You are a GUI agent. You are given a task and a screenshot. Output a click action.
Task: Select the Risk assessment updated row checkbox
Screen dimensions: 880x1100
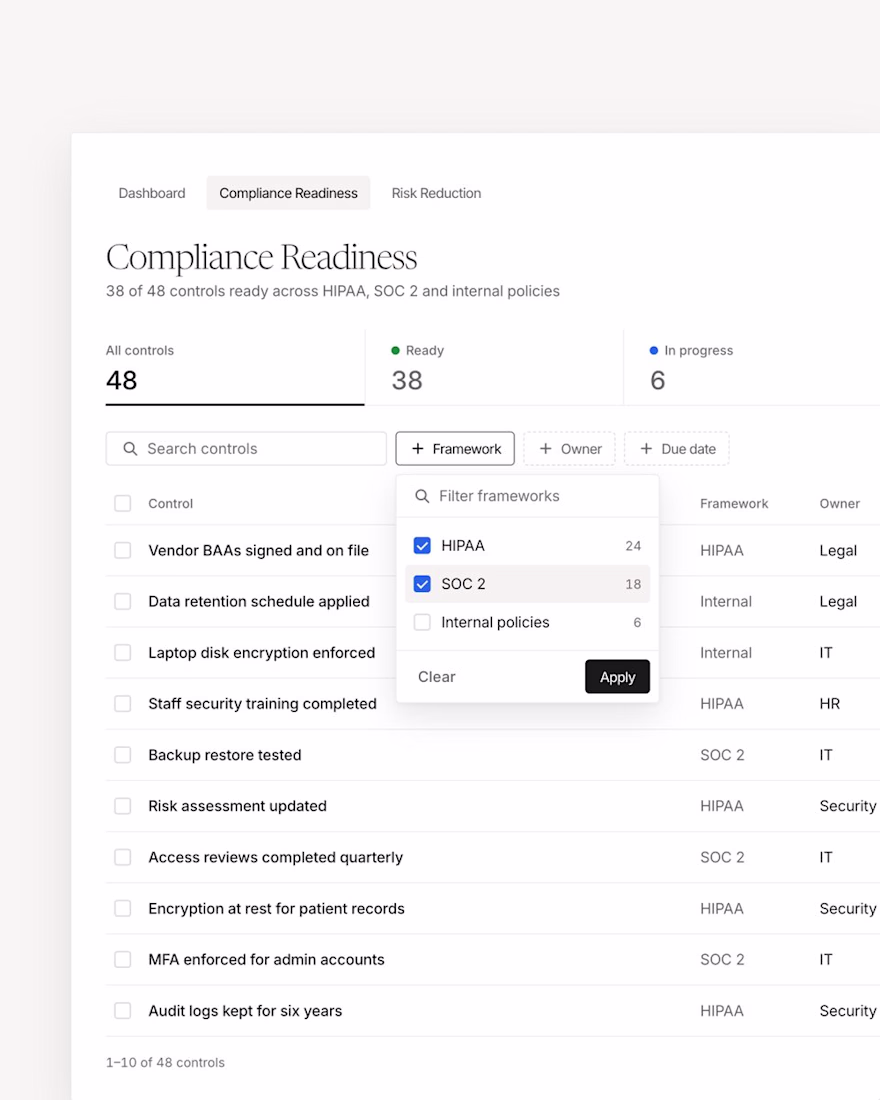coord(123,806)
